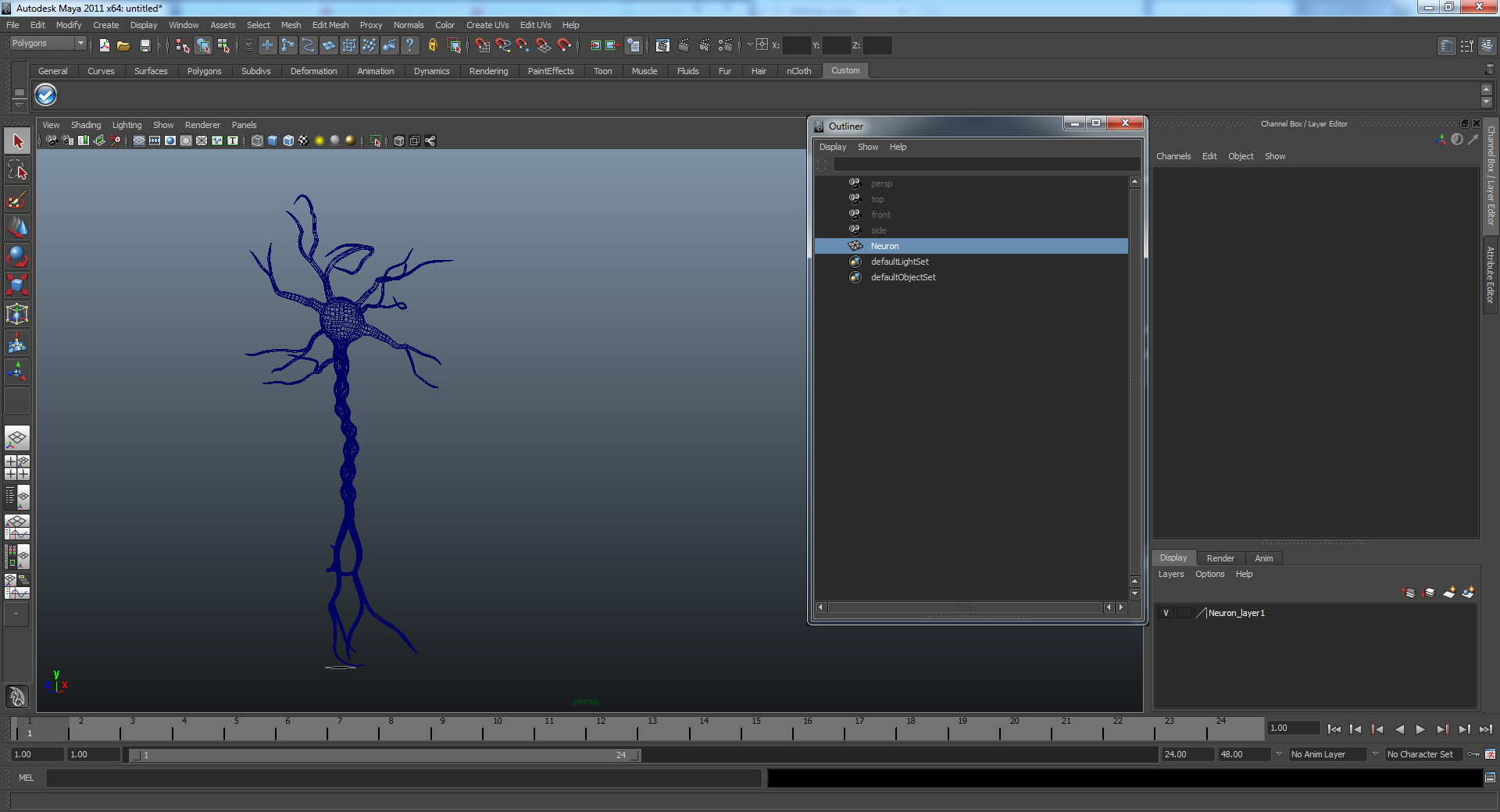This screenshot has width=1500, height=812.
Task: Switch to Persp/Outliner layout
Action: [17, 497]
